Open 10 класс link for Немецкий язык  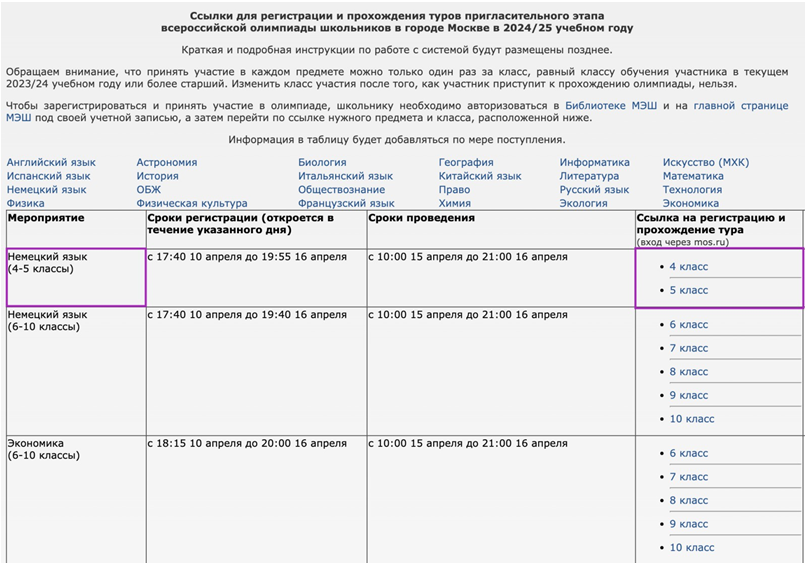691,419
